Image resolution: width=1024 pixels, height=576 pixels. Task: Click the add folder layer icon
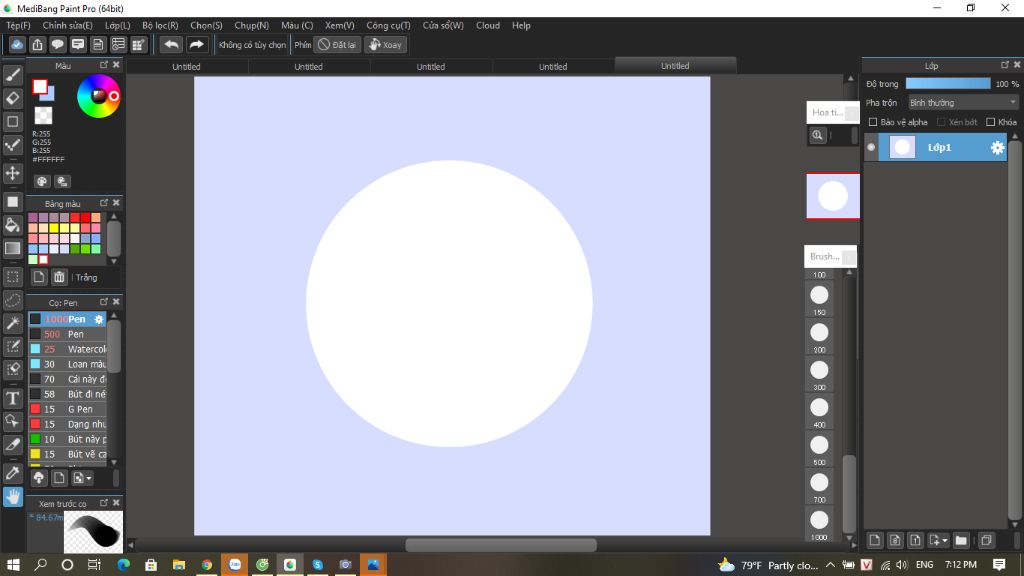tap(961, 540)
